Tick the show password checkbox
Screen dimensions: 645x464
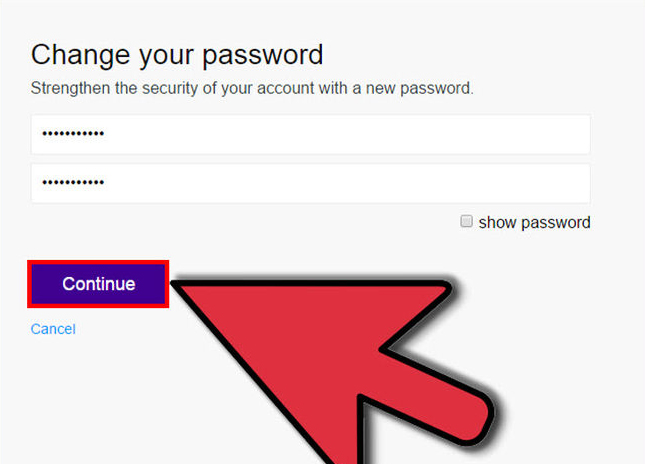(466, 222)
